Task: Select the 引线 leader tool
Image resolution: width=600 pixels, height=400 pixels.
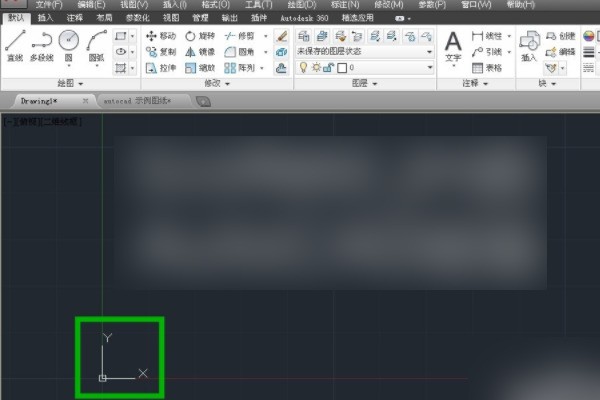Action: point(487,52)
